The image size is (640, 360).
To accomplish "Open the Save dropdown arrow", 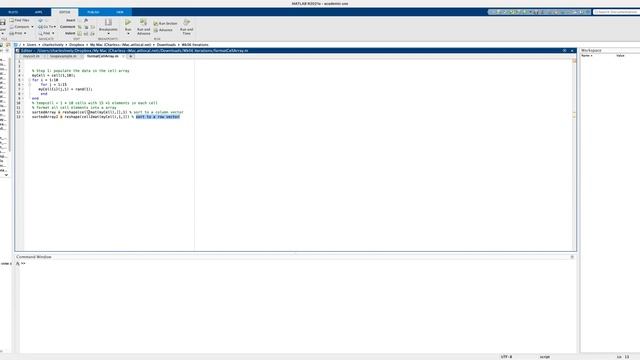I will pos(2,33).
